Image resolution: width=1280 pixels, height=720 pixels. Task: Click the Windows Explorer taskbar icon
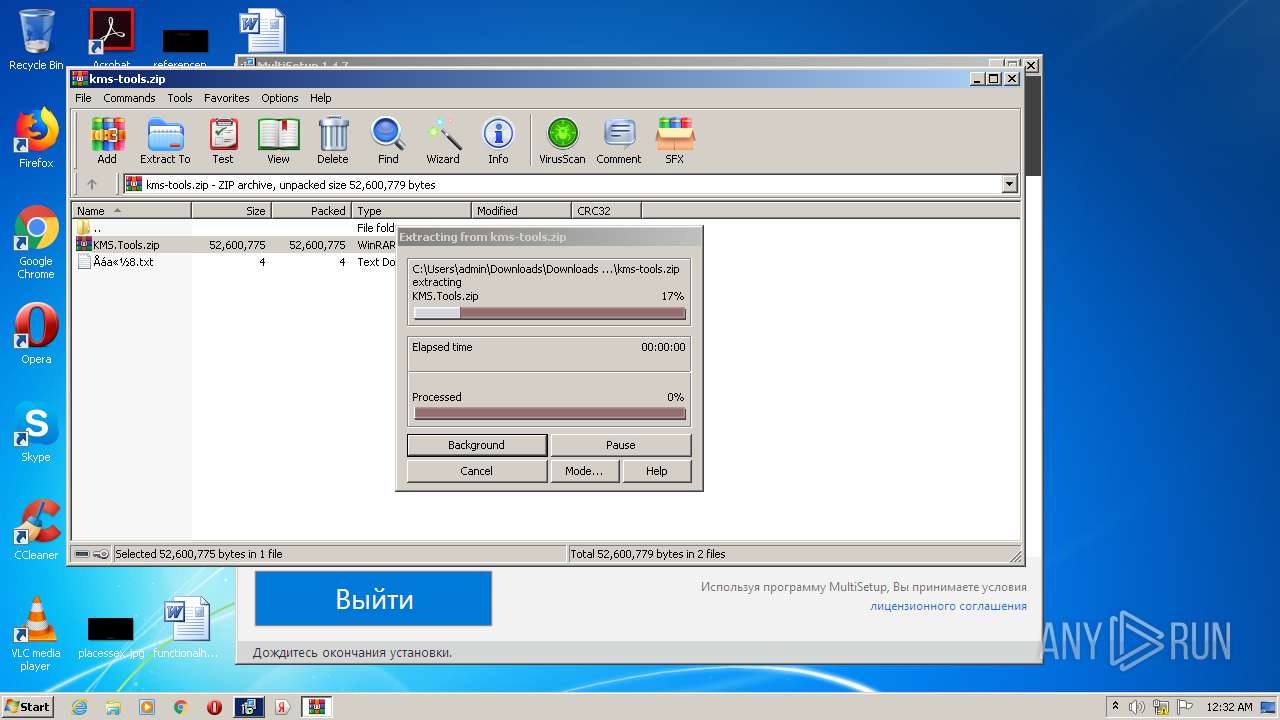click(x=113, y=707)
